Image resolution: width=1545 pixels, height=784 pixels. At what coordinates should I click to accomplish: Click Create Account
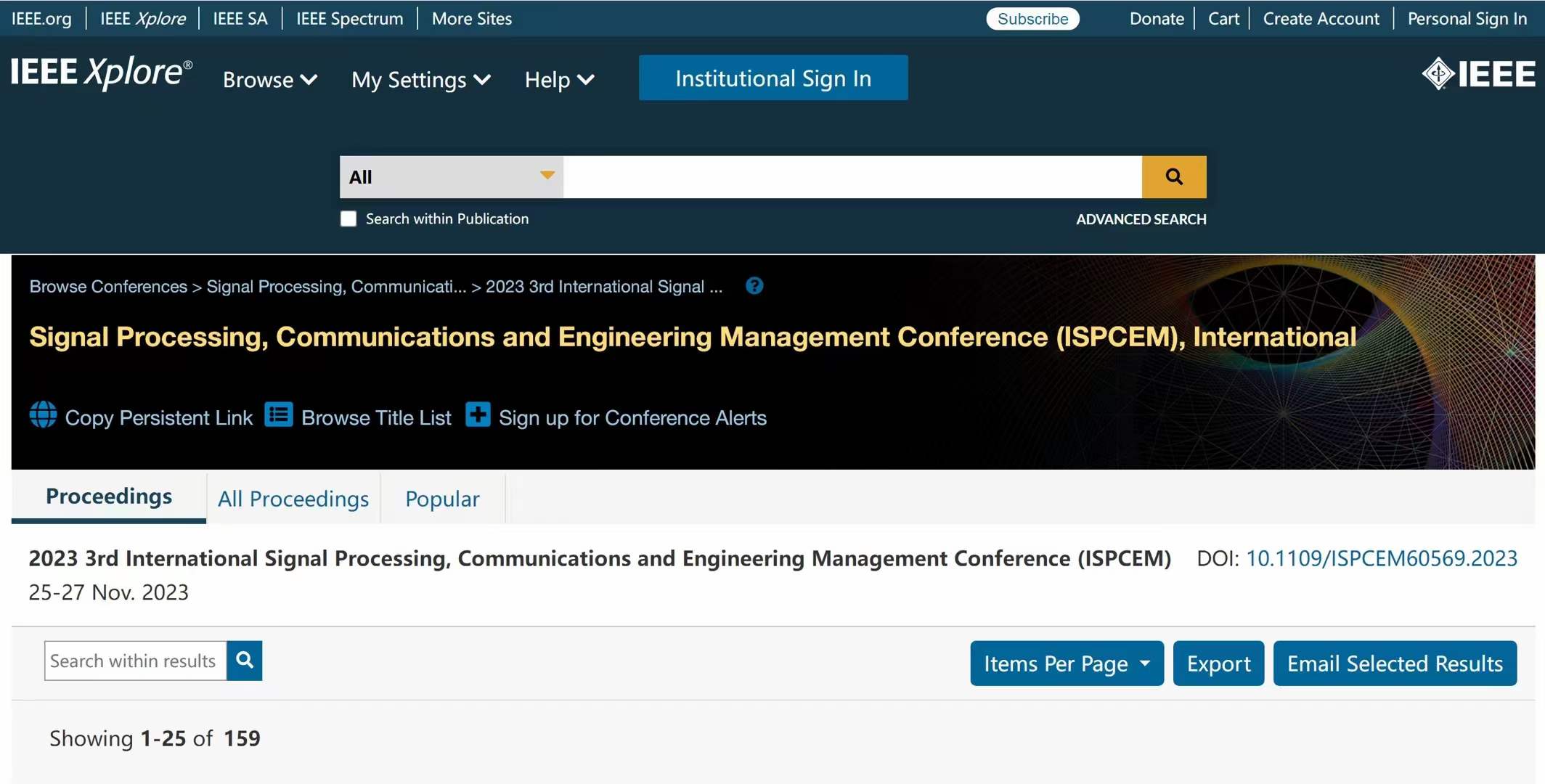pyautogui.click(x=1321, y=19)
